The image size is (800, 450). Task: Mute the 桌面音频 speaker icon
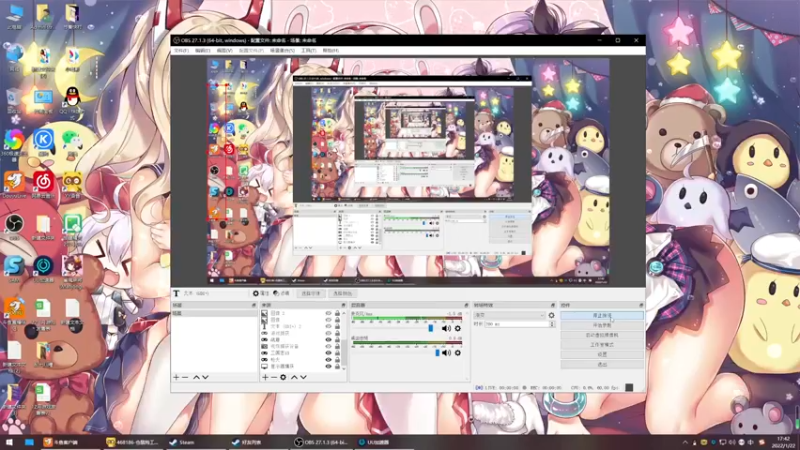[446, 353]
